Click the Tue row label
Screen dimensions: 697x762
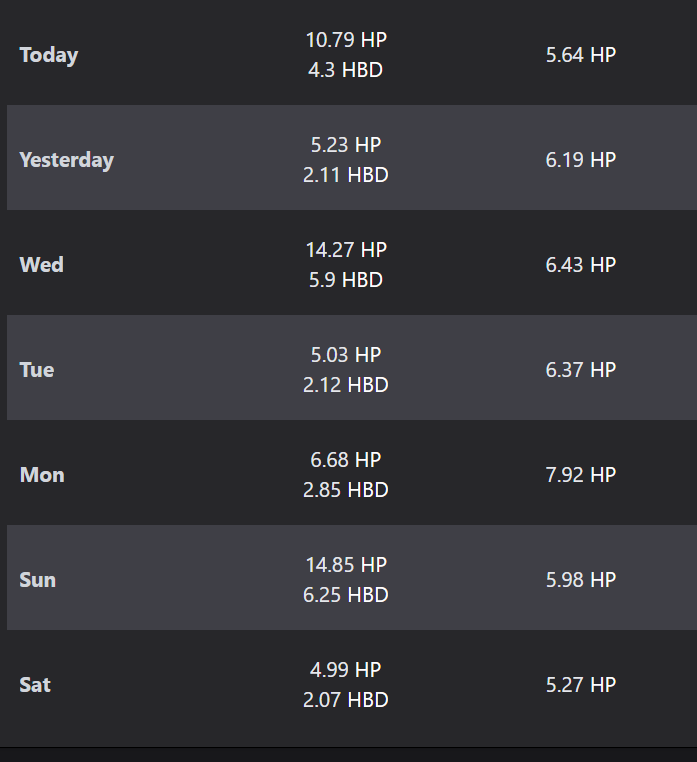pyautogui.click(x=37, y=370)
